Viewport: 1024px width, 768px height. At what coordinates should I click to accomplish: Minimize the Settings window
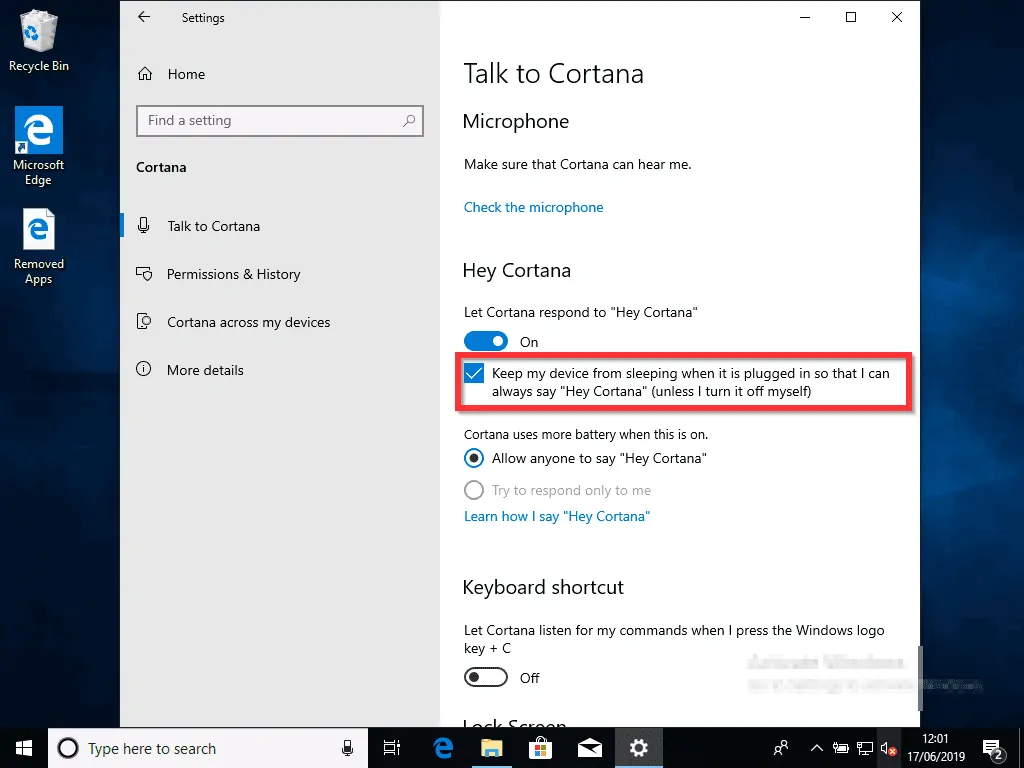pos(805,18)
